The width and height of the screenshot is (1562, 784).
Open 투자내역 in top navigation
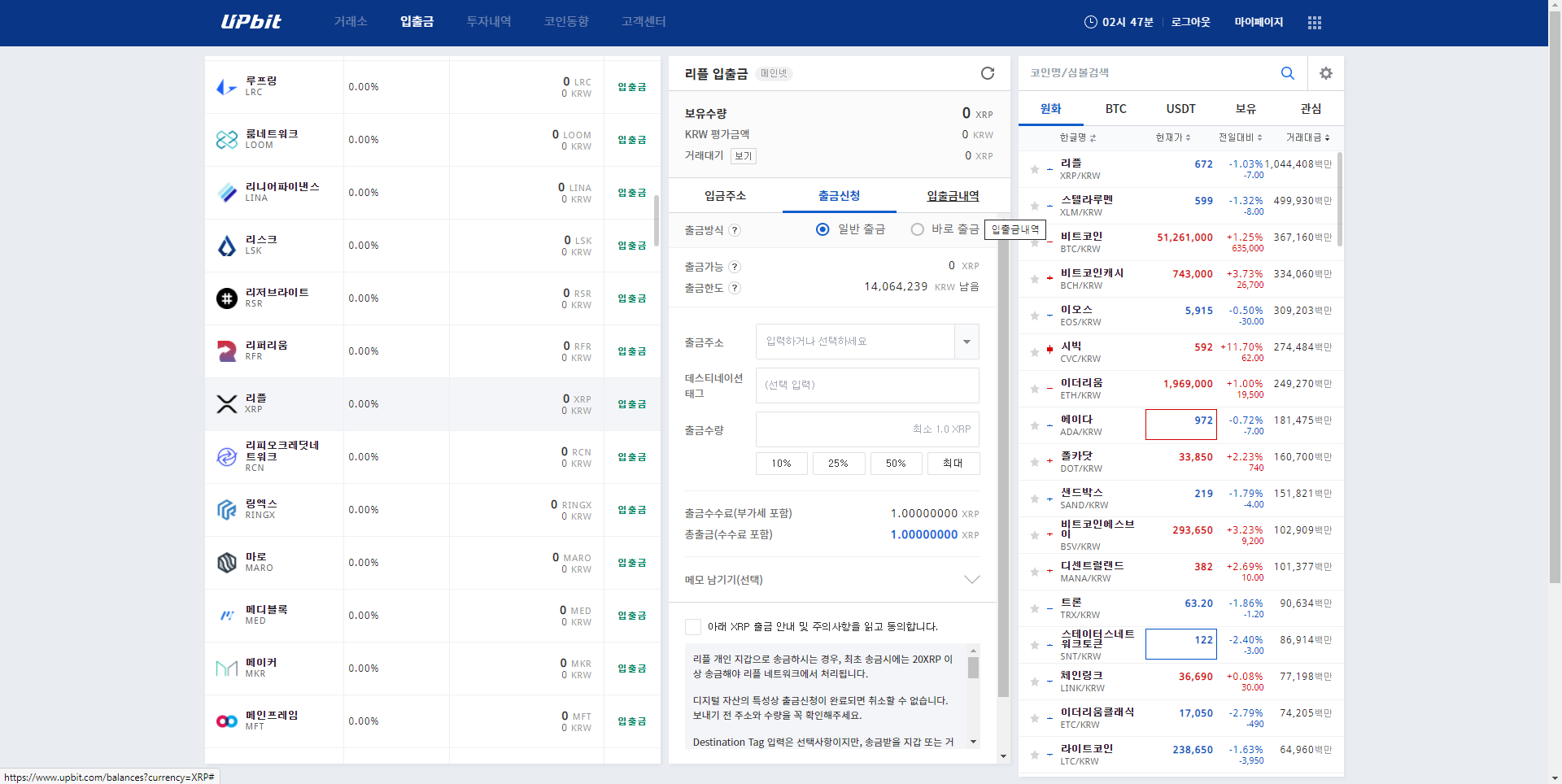point(489,22)
